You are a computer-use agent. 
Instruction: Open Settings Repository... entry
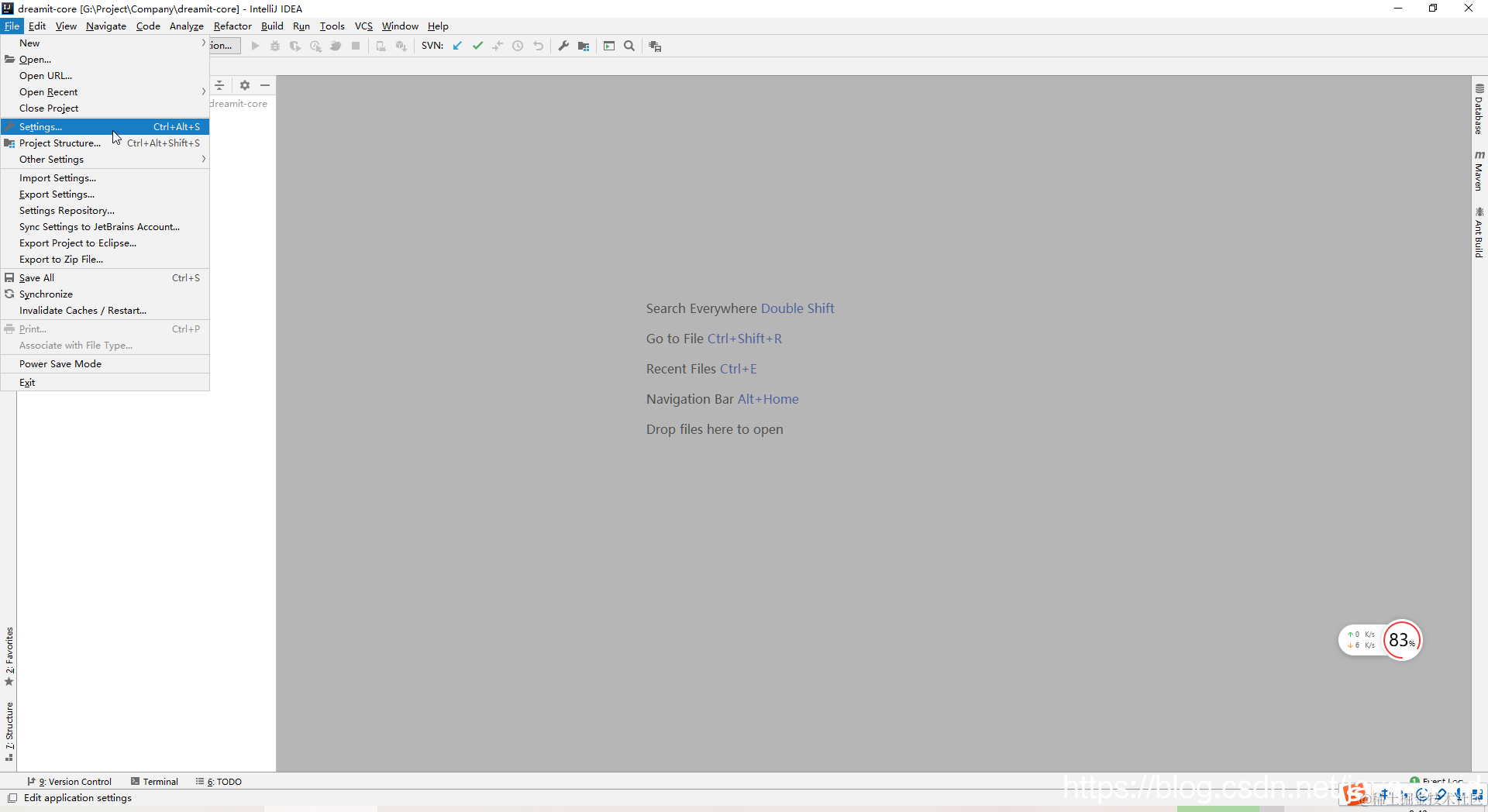105,211
